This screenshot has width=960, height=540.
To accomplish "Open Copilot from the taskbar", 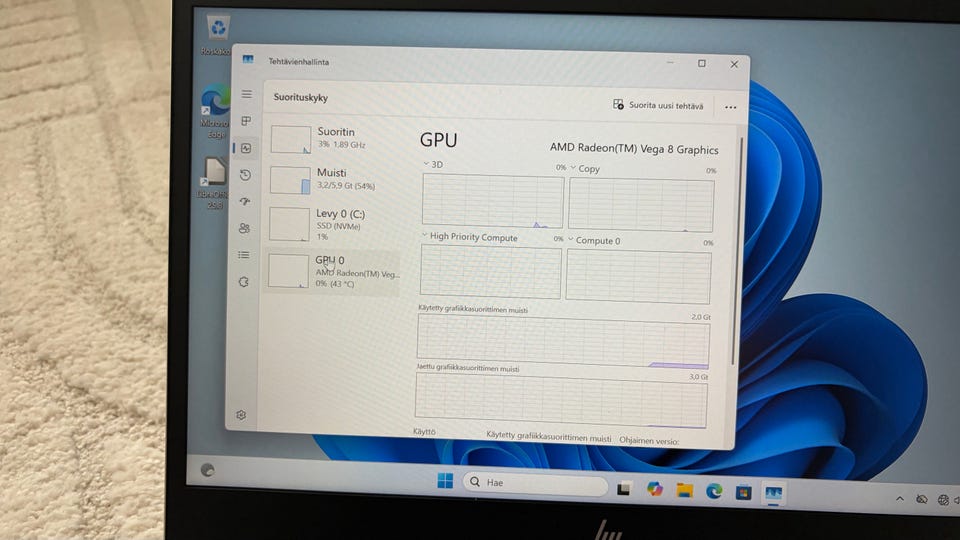I will (654, 489).
